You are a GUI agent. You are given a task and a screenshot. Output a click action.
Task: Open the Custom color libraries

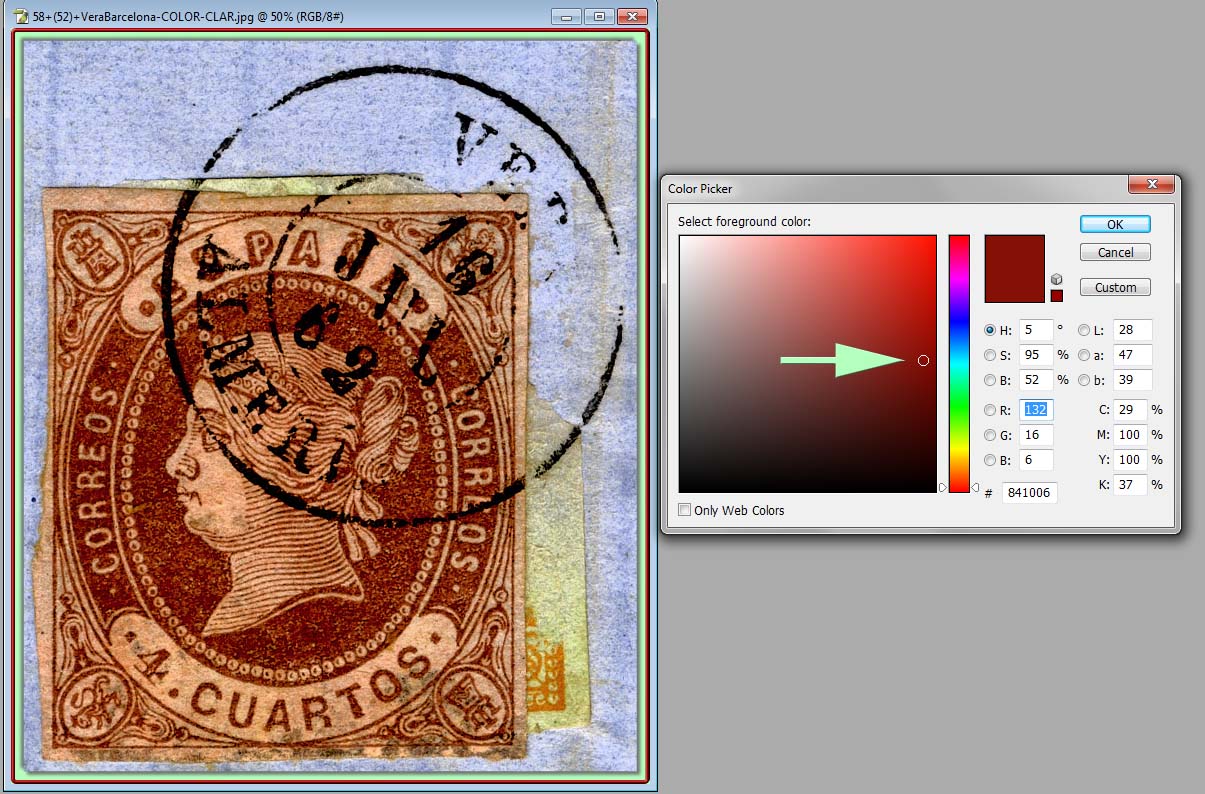(1115, 287)
